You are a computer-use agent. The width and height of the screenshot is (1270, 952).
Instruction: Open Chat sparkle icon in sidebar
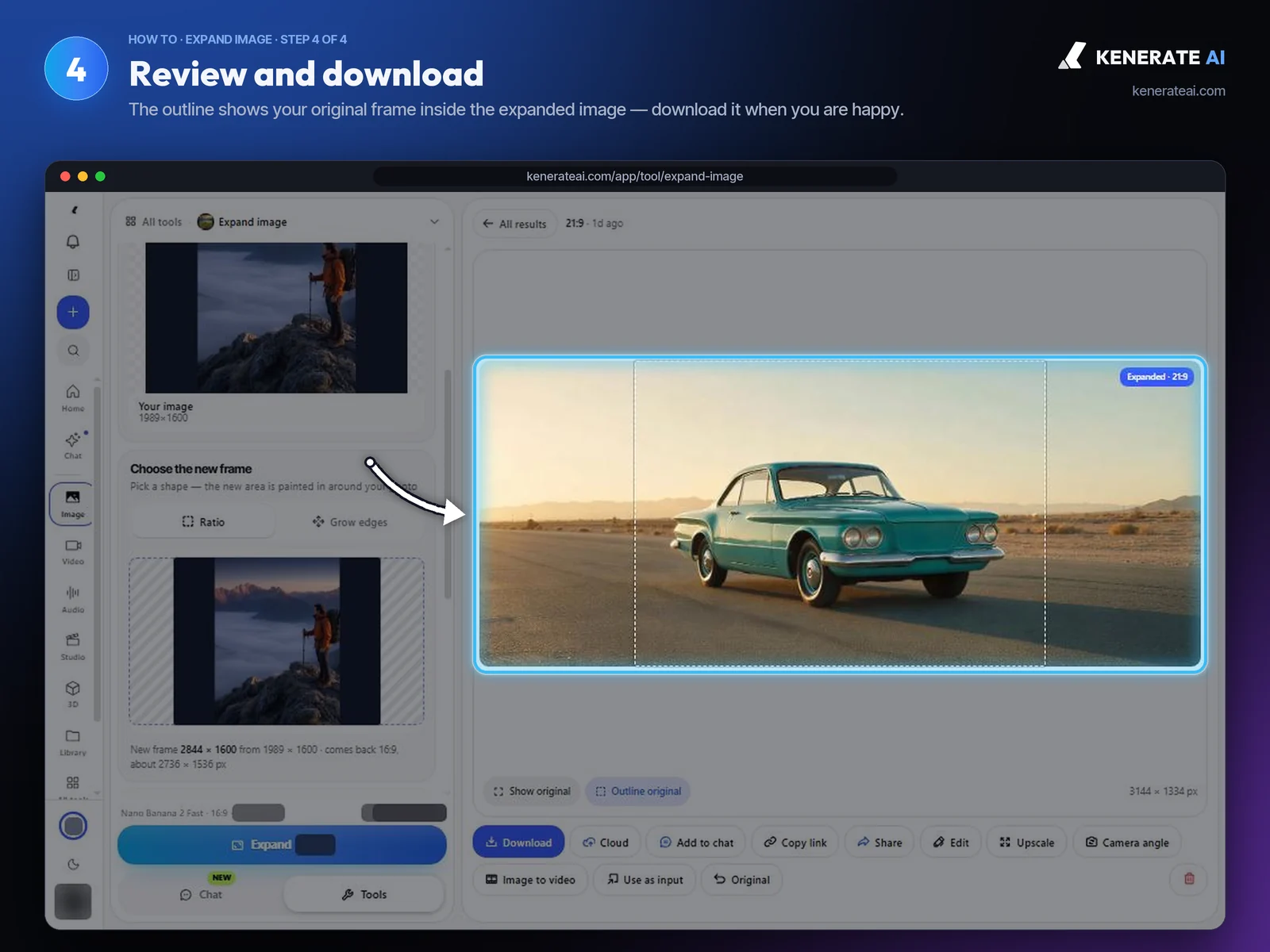pos(73,445)
